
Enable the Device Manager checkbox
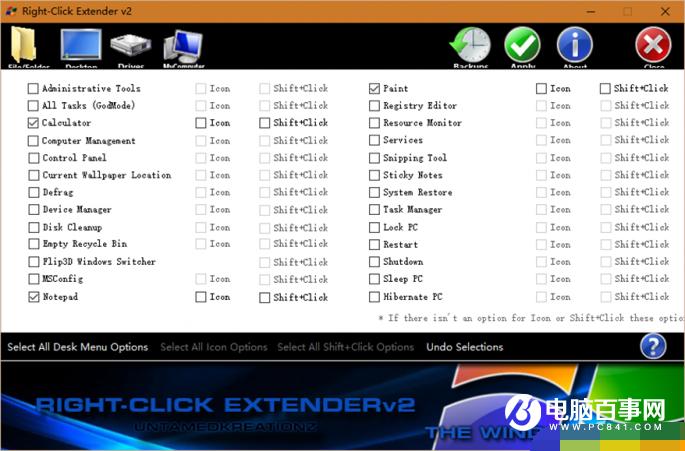[34, 210]
